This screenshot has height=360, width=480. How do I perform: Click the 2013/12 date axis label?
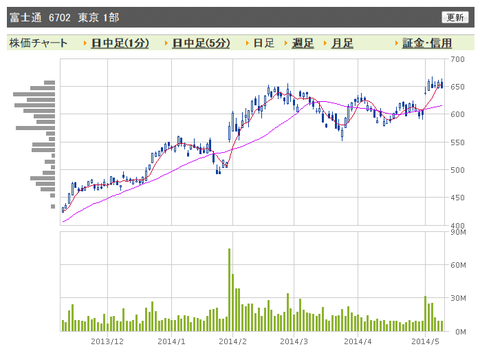pos(107,341)
